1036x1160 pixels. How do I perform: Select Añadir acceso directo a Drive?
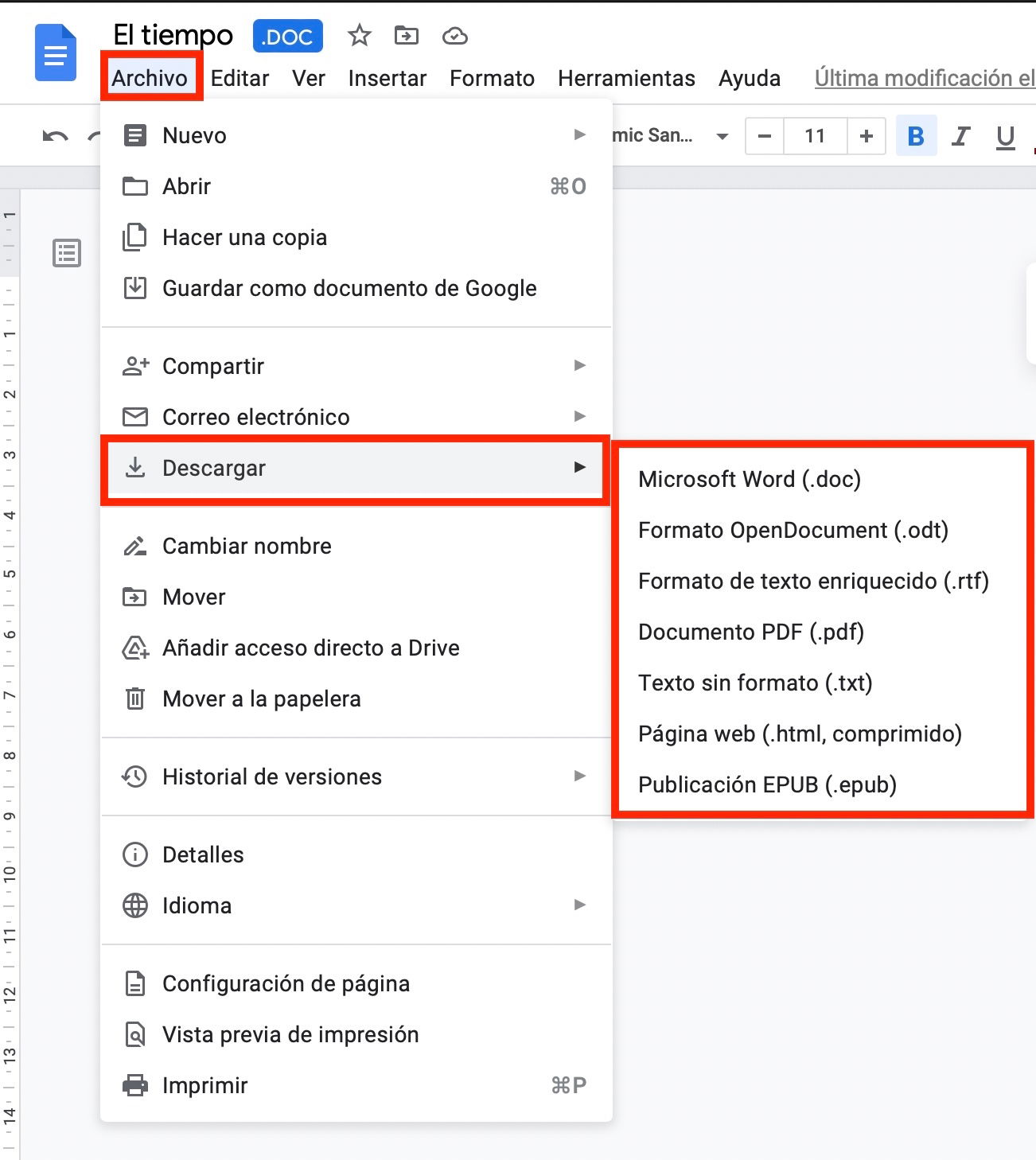click(x=356, y=648)
